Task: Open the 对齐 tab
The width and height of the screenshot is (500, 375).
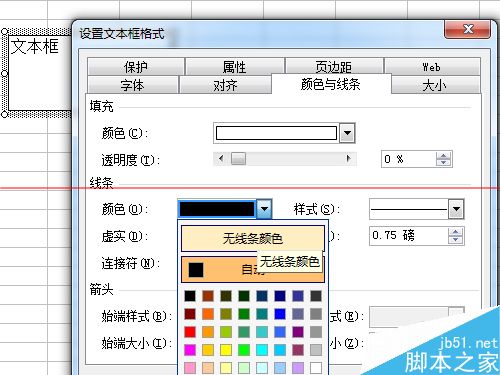Action: (x=225, y=85)
